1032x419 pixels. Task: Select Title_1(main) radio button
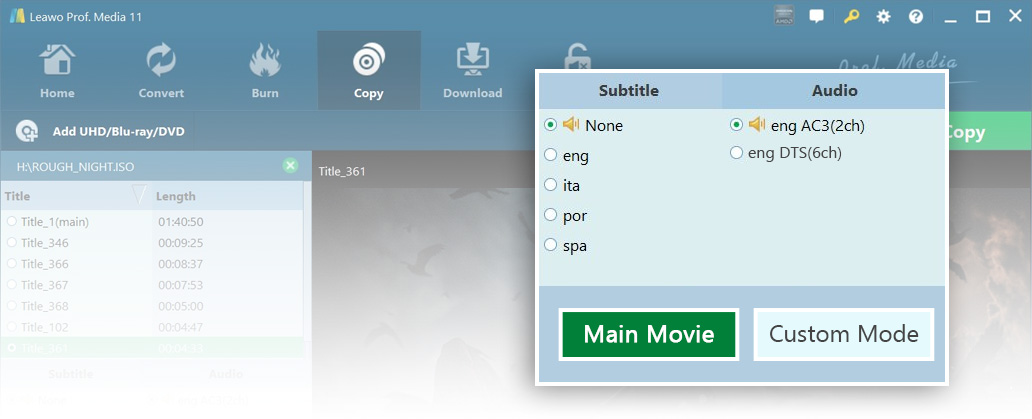pyautogui.click(x=11, y=222)
